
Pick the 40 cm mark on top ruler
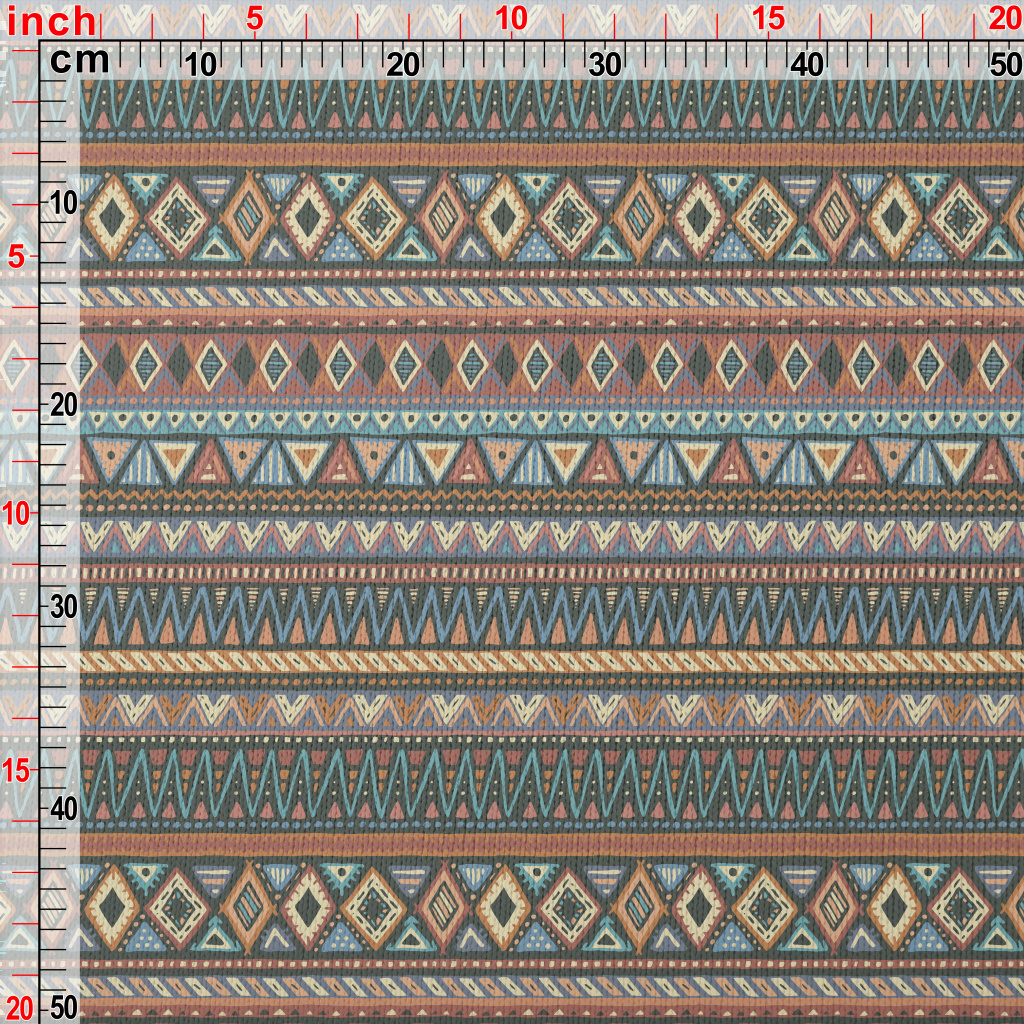pyautogui.click(x=807, y=65)
